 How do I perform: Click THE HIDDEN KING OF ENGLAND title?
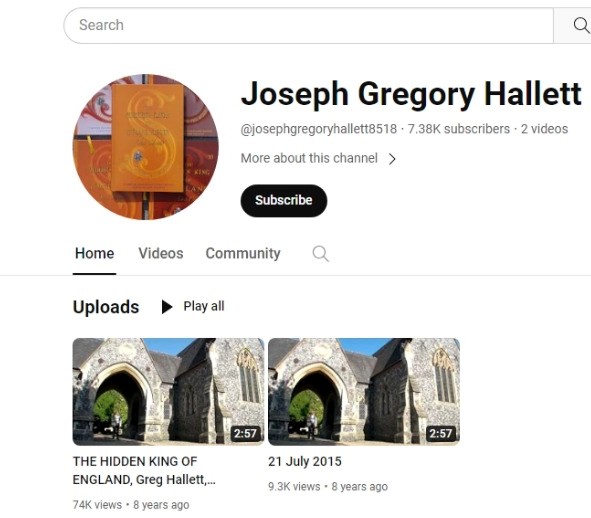click(x=144, y=470)
